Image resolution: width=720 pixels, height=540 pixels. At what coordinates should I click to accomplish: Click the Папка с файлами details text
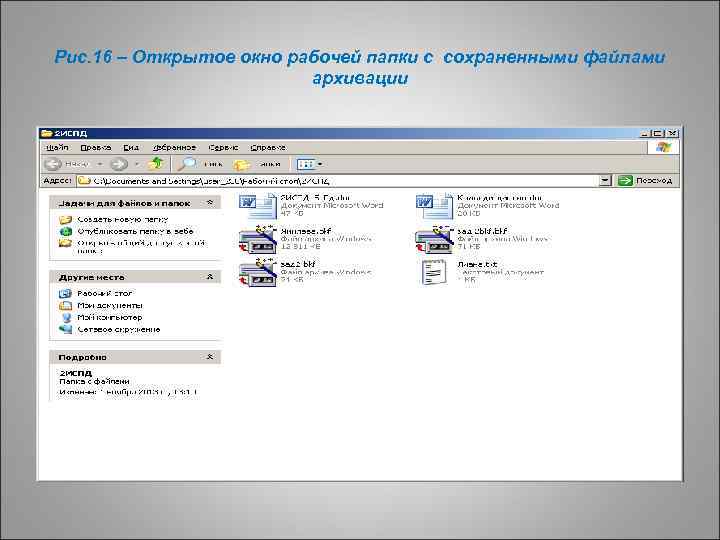click(x=94, y=381)
